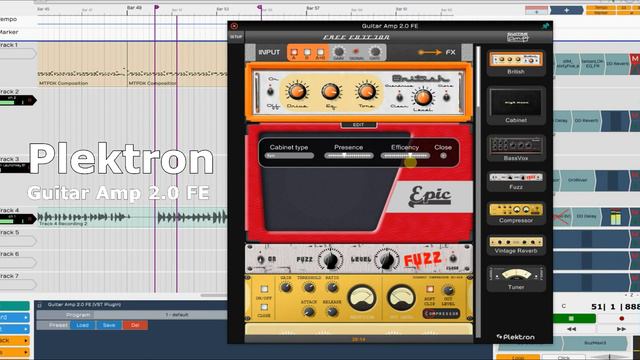Select the Cabinet module in the sidebar
This screenshot has width=640, height=360.
[x=516, y=106]
